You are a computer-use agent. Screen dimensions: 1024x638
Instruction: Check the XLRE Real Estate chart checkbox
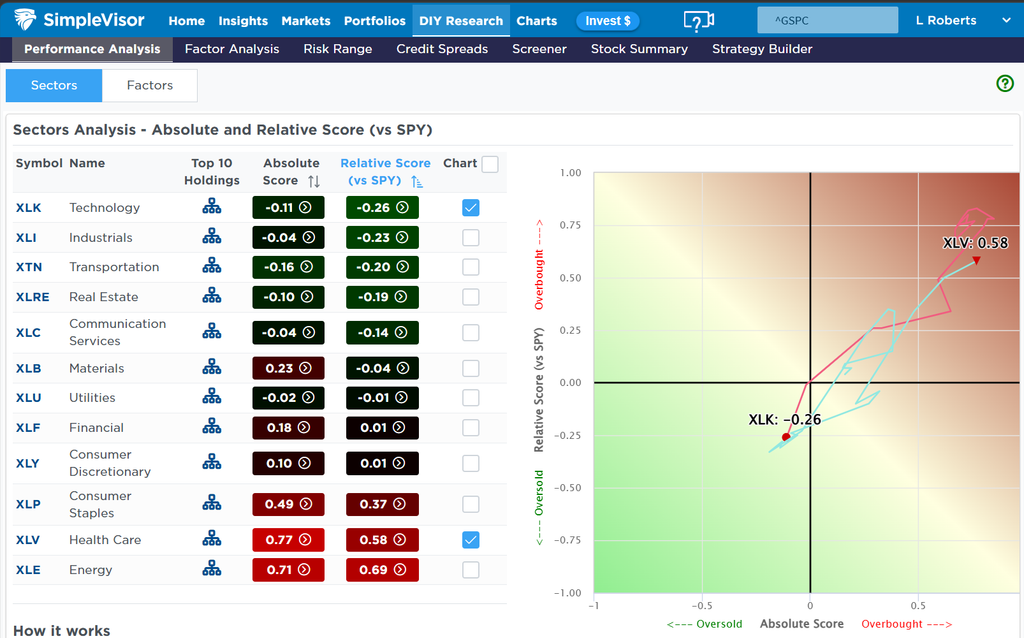[x=471, y=297]
